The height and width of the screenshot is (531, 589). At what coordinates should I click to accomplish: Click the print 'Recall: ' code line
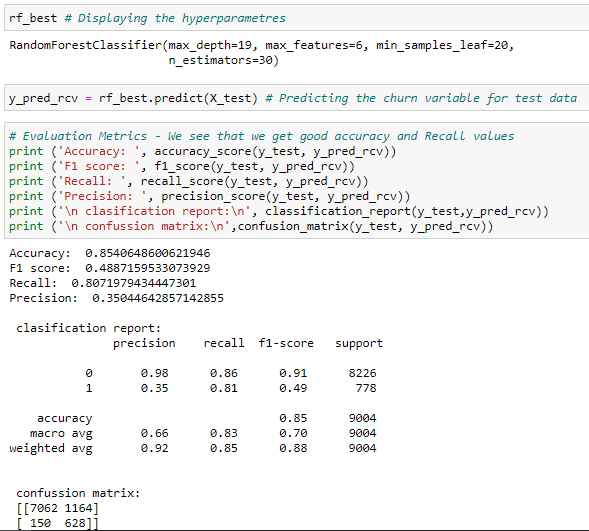pyautogui.click(x=189, y=181)
